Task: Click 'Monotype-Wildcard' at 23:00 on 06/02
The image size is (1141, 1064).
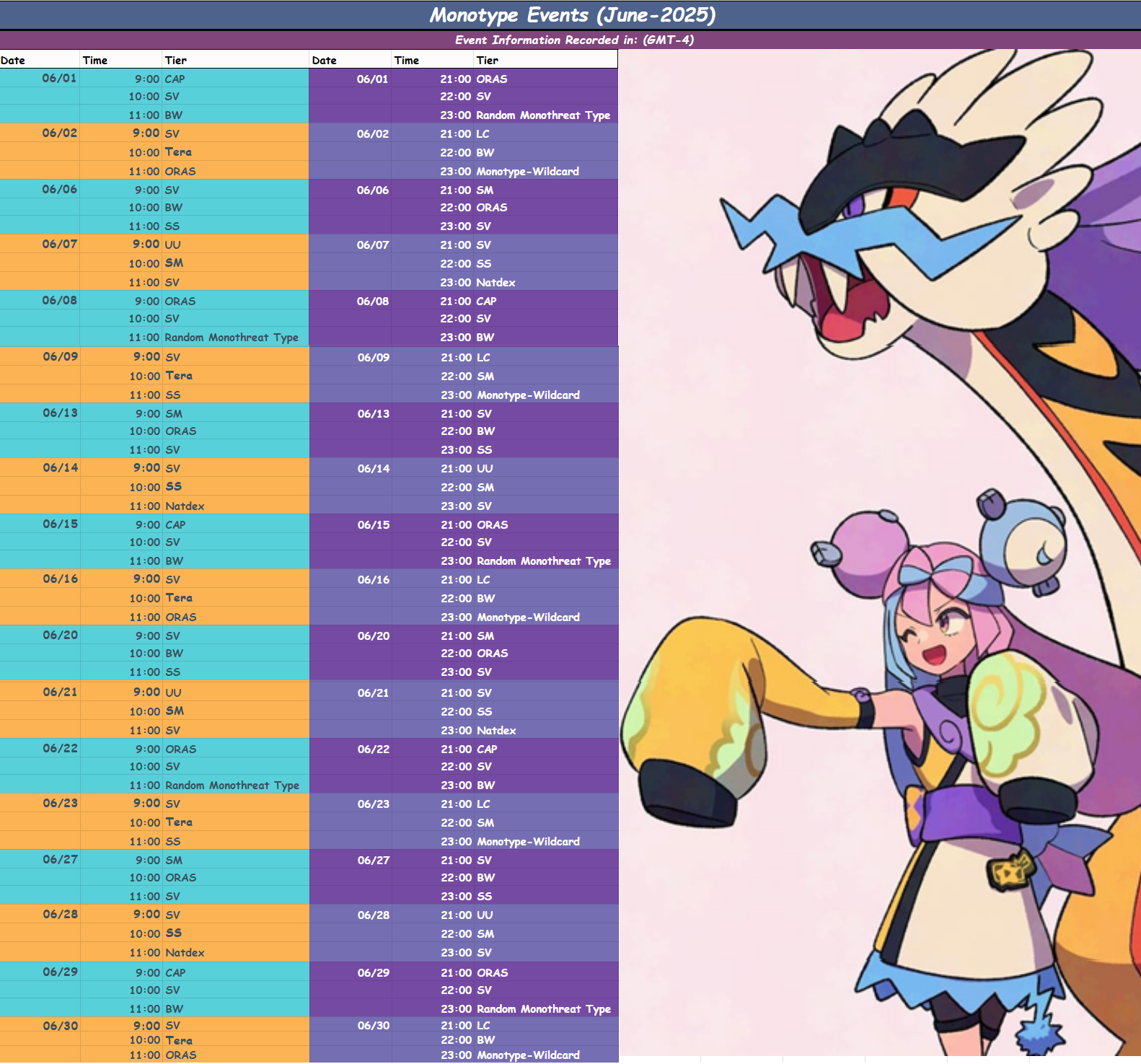Action: click(528, 172)
